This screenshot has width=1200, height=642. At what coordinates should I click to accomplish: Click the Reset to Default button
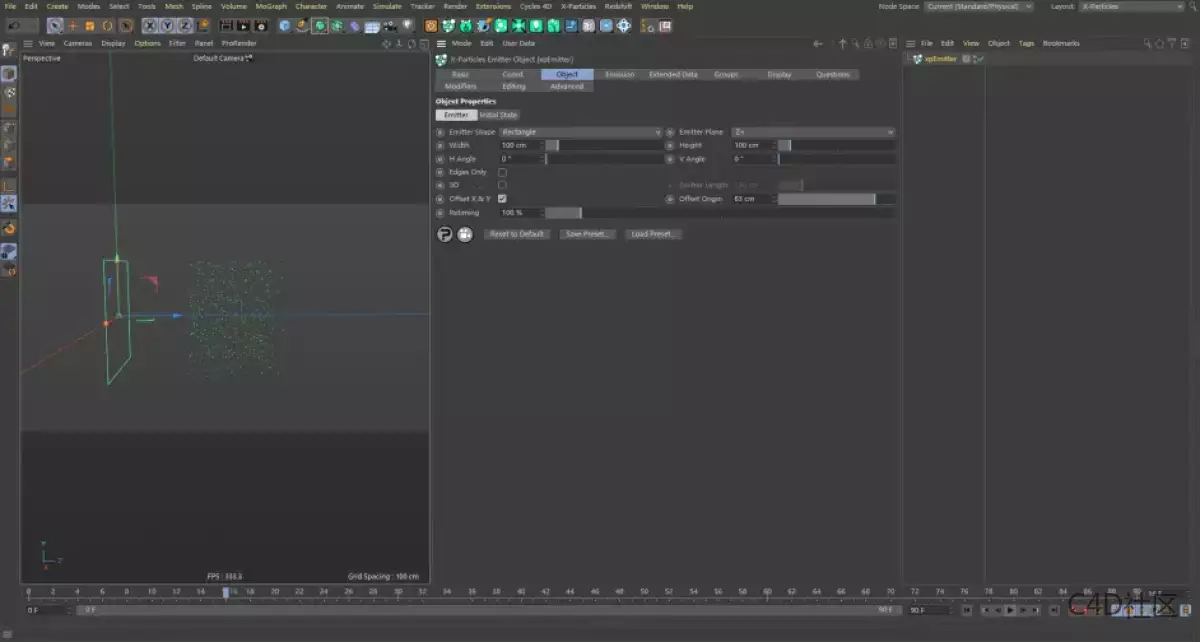(x=516, y=233)
